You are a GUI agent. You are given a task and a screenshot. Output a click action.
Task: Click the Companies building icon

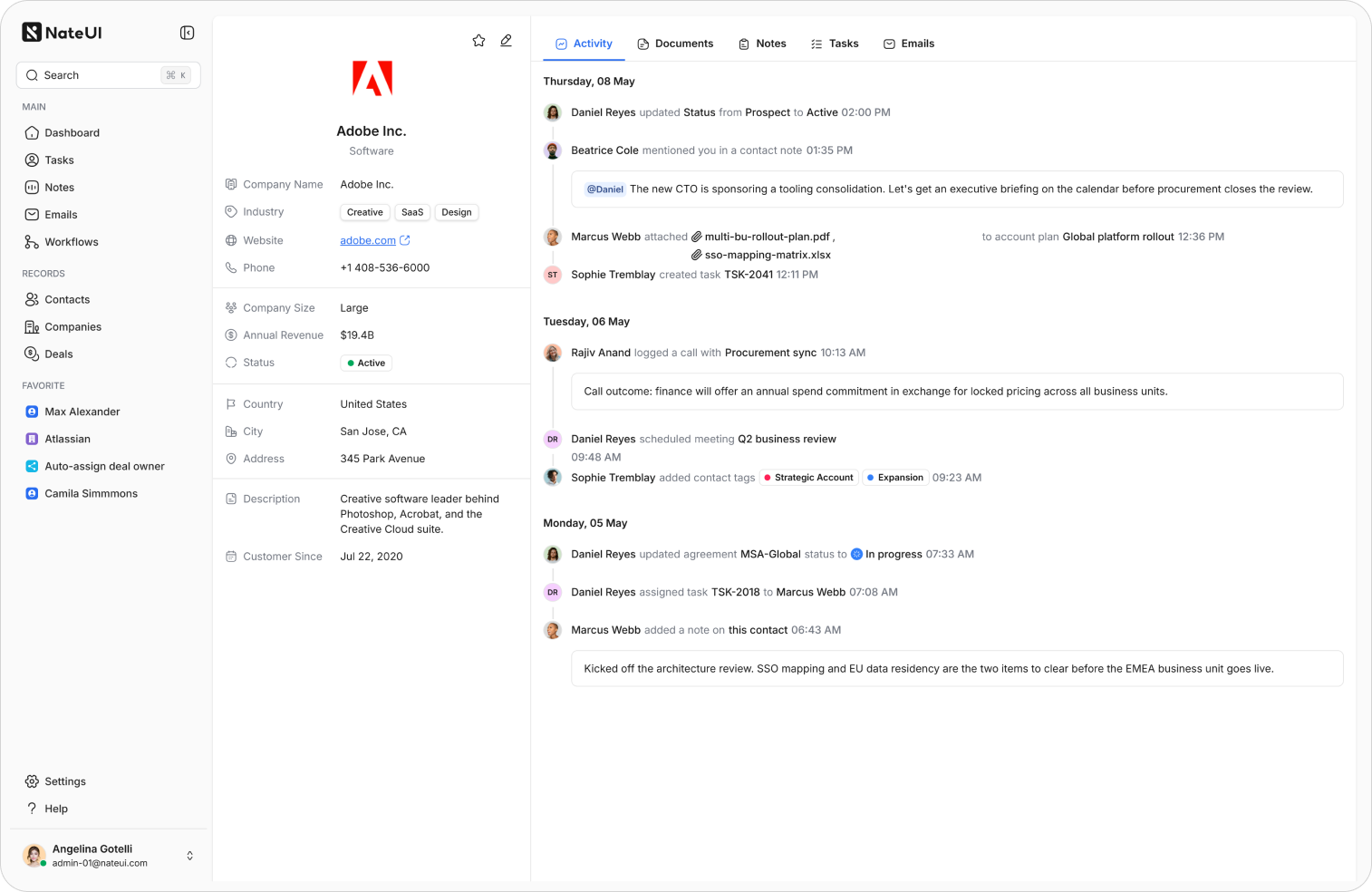pos(32,326)
